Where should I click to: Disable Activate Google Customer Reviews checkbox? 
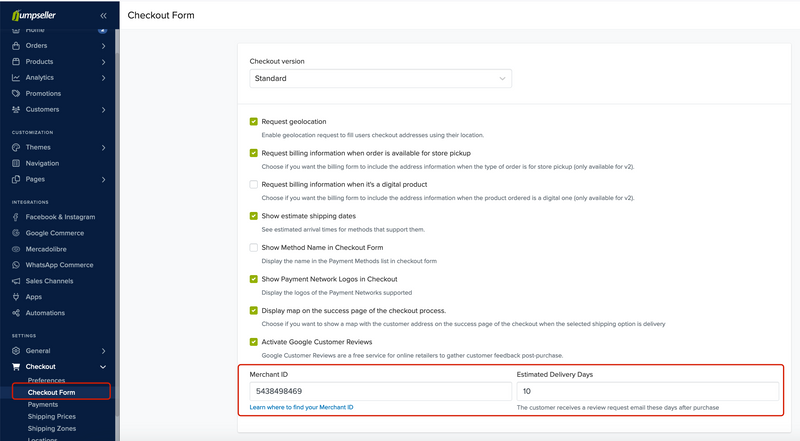[x=254, y=342]
